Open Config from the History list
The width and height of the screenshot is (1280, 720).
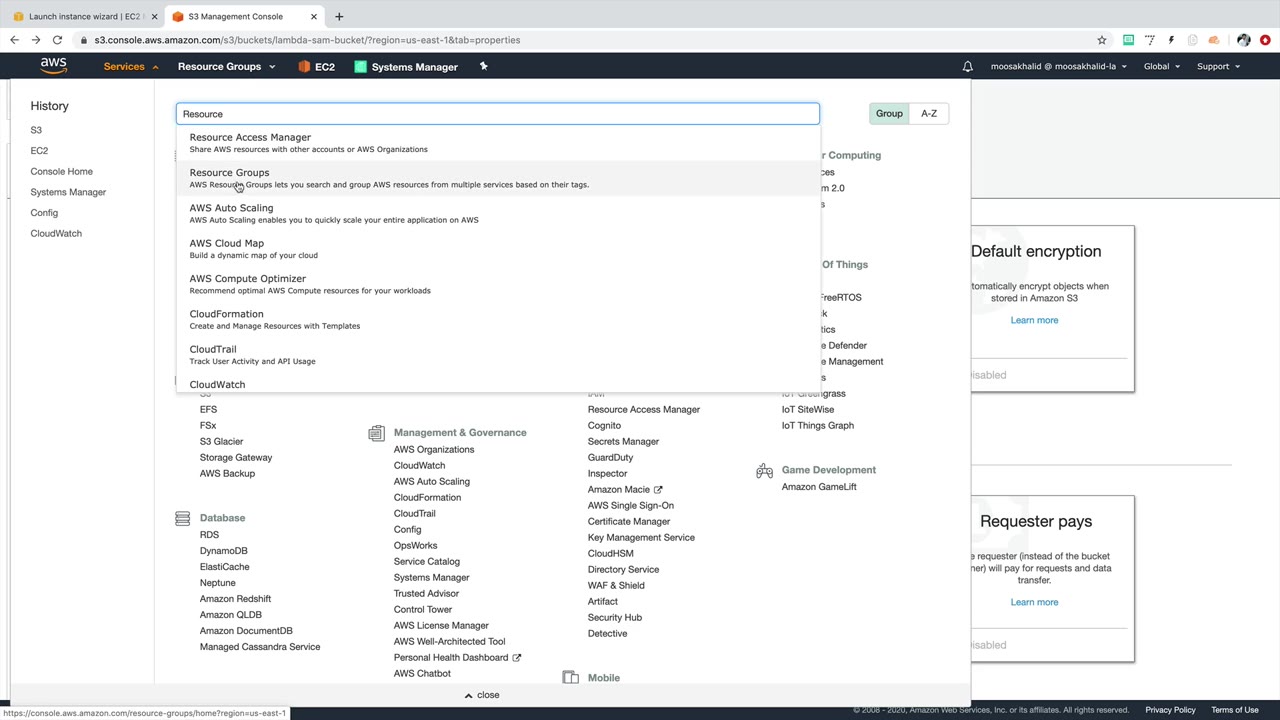pos(44,213)
